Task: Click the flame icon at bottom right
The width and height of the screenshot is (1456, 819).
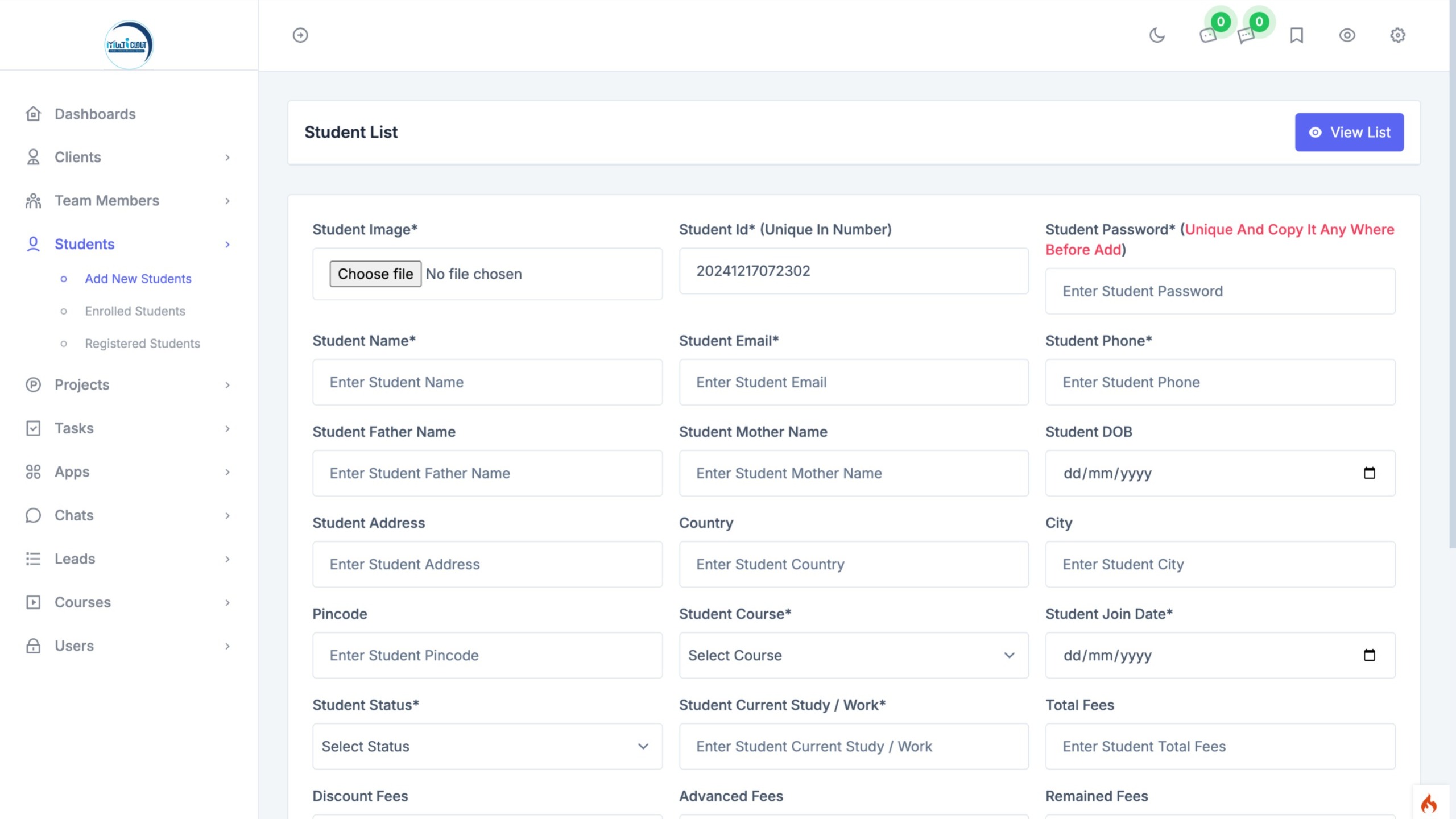Action: coord(1429,803)
